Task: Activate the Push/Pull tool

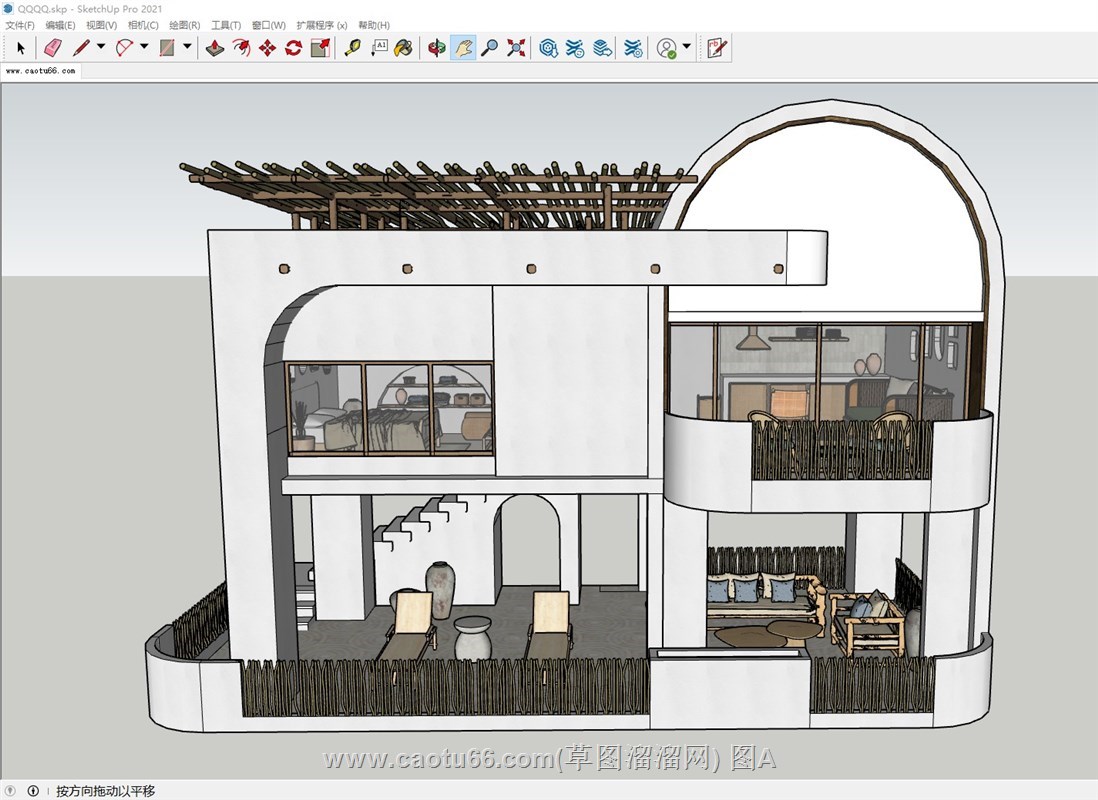Action: click(x=215, y=48)
